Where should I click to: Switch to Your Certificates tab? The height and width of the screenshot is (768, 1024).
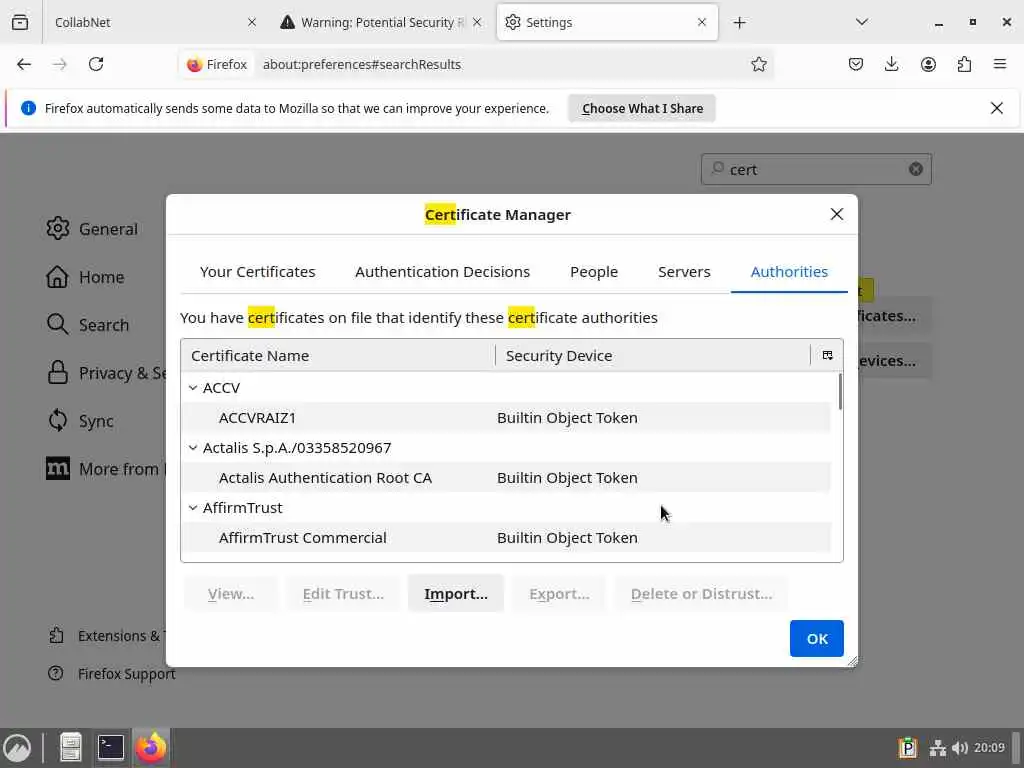click(257, 272)
